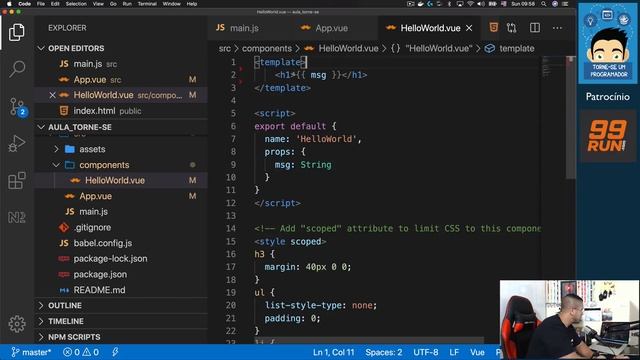The height and width of the screenshot is (360, 640).
Task: Click the lightning status bar icon
Action: [x=115, y=352]
